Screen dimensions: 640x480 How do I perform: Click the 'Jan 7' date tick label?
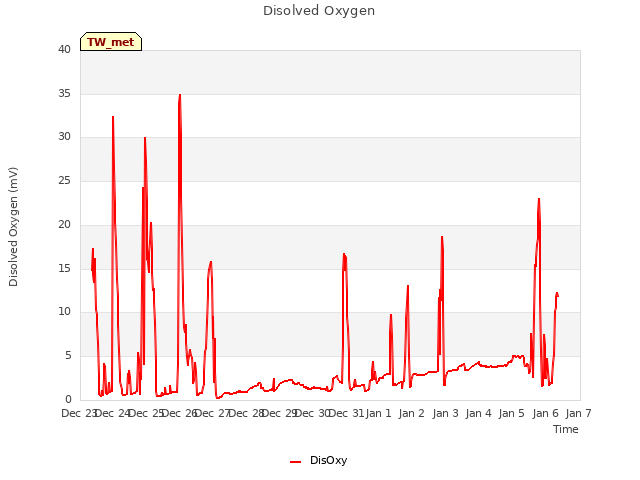(x=579, y=413)
